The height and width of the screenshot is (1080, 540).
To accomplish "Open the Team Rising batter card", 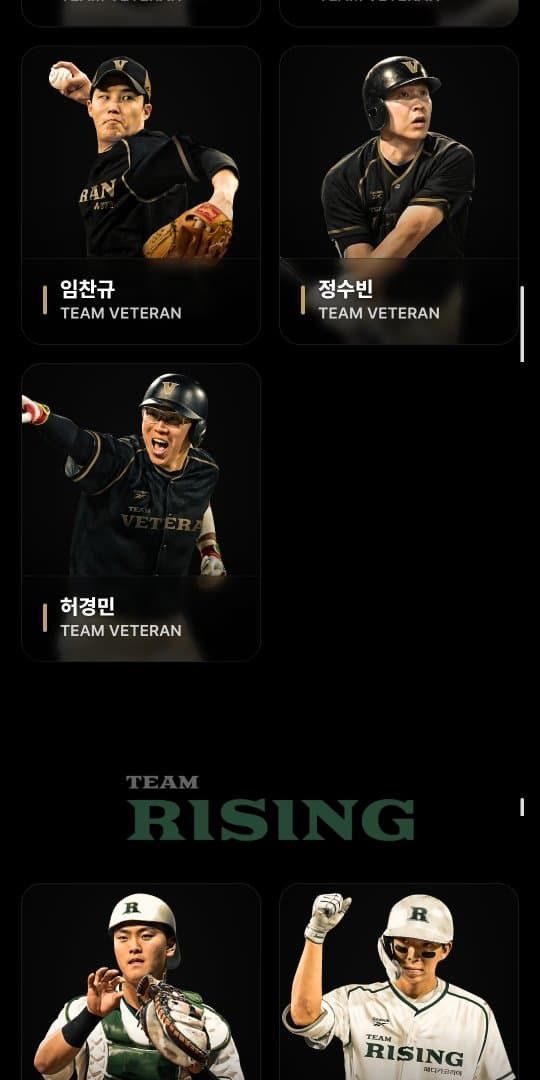I will point(399,982).
